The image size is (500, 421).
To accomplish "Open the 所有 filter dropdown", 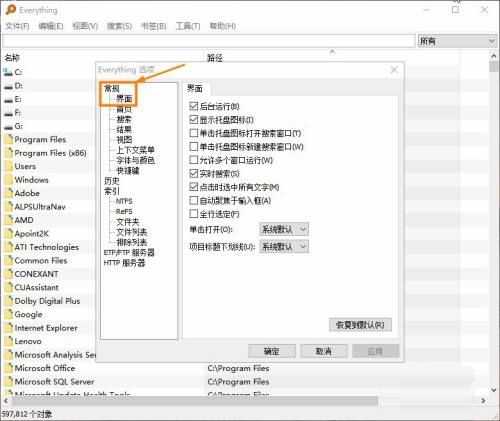I will (x=457, y=41).
